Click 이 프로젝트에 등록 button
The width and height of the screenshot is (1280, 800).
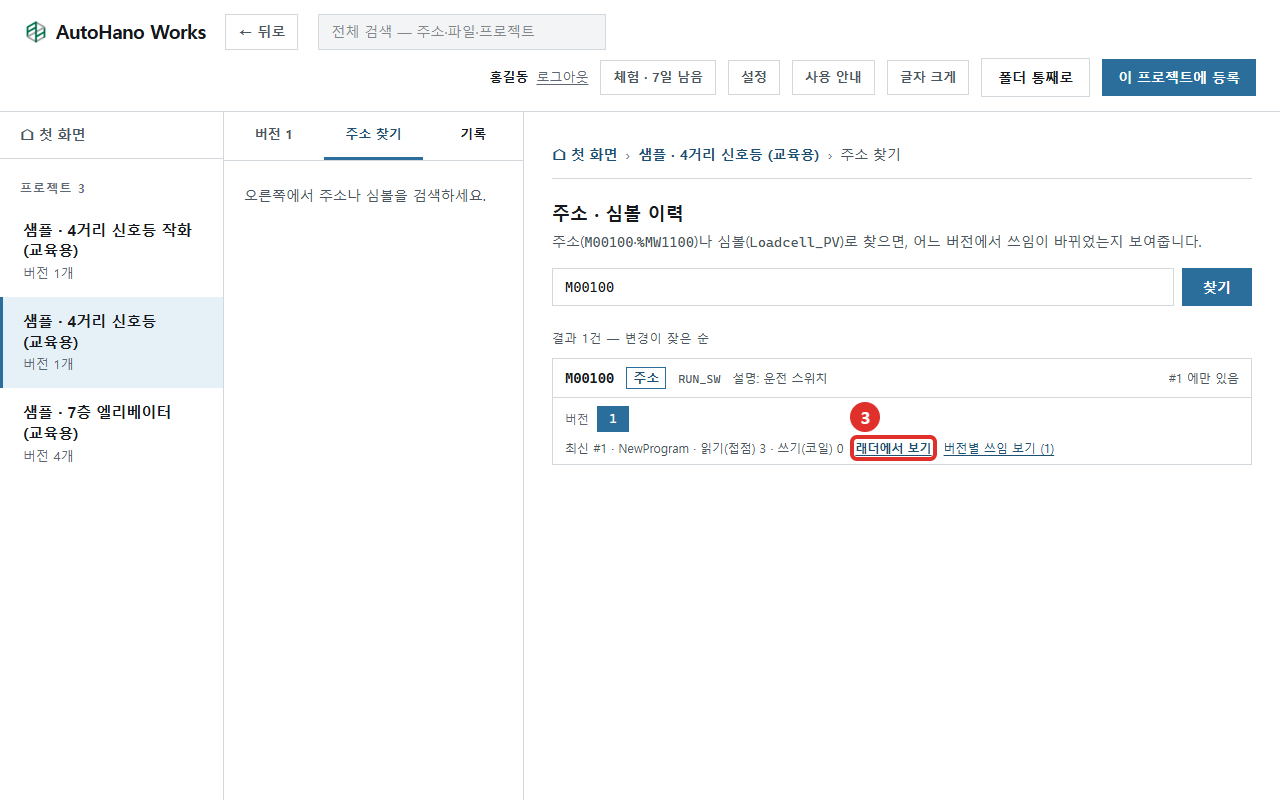click(x=1179, y=77)
